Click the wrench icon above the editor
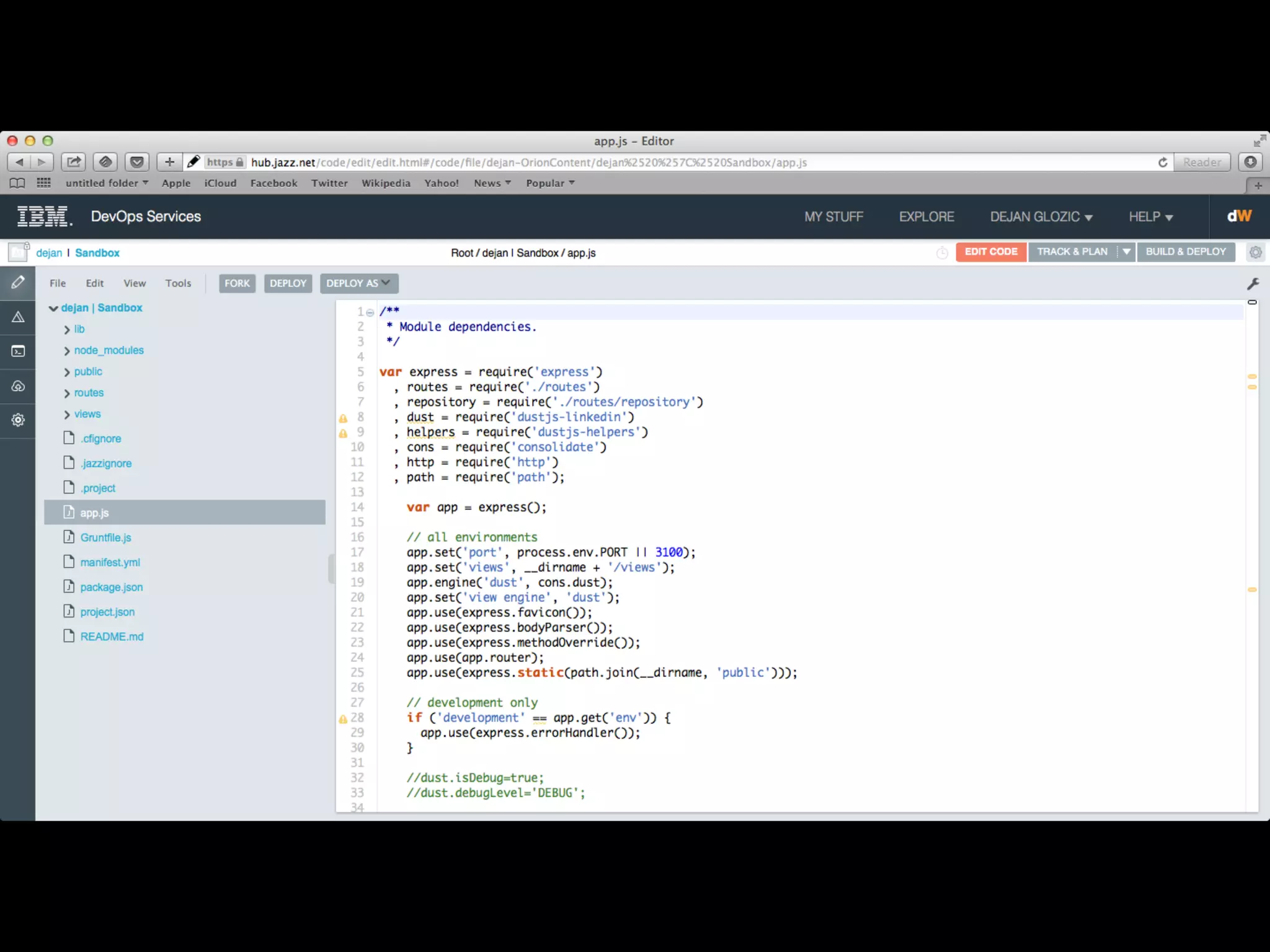Screen dimensions: 1270x952 (1253, 284)
